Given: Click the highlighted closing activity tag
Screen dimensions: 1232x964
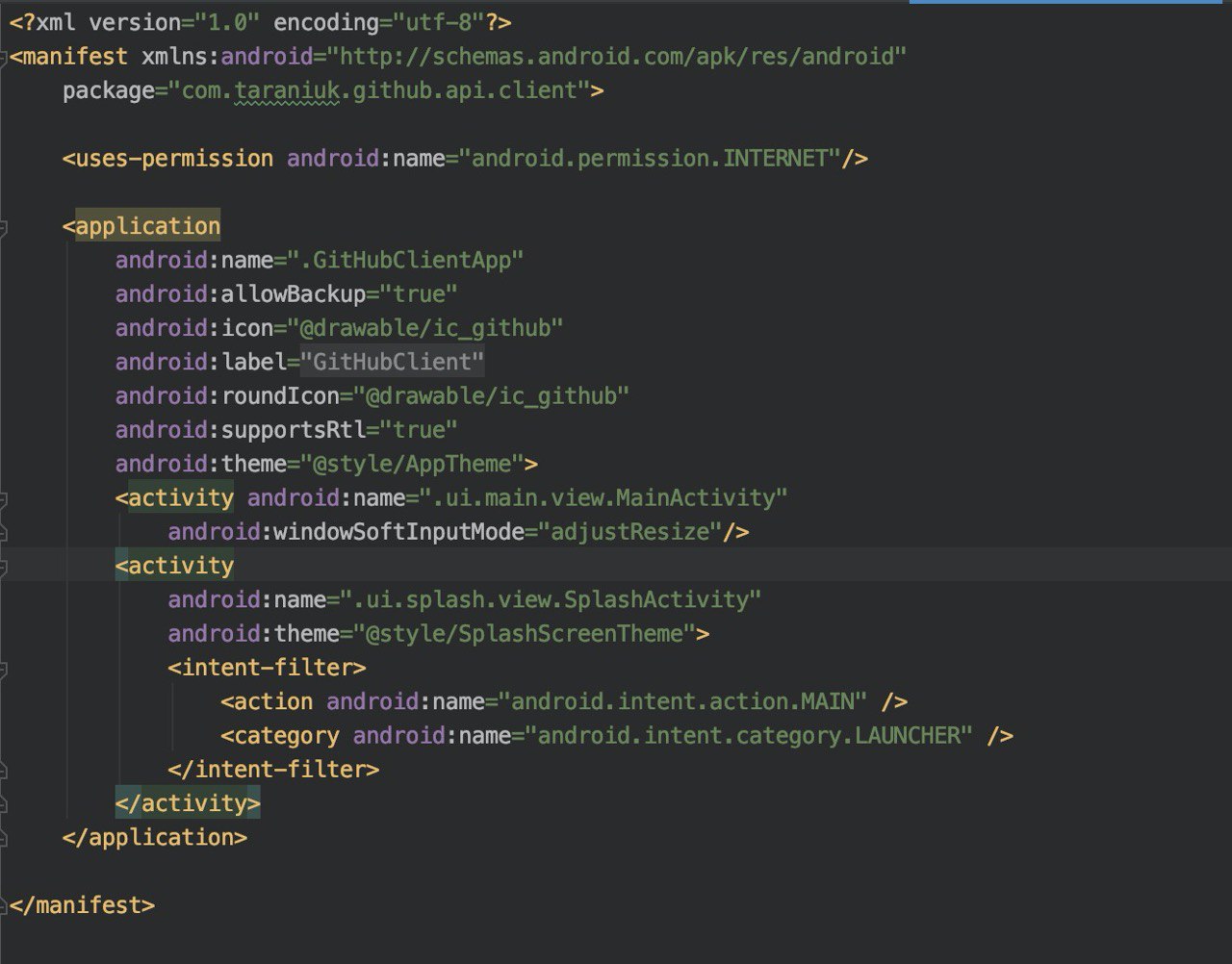Looking at the screenshot, I should tap(188, 802).
